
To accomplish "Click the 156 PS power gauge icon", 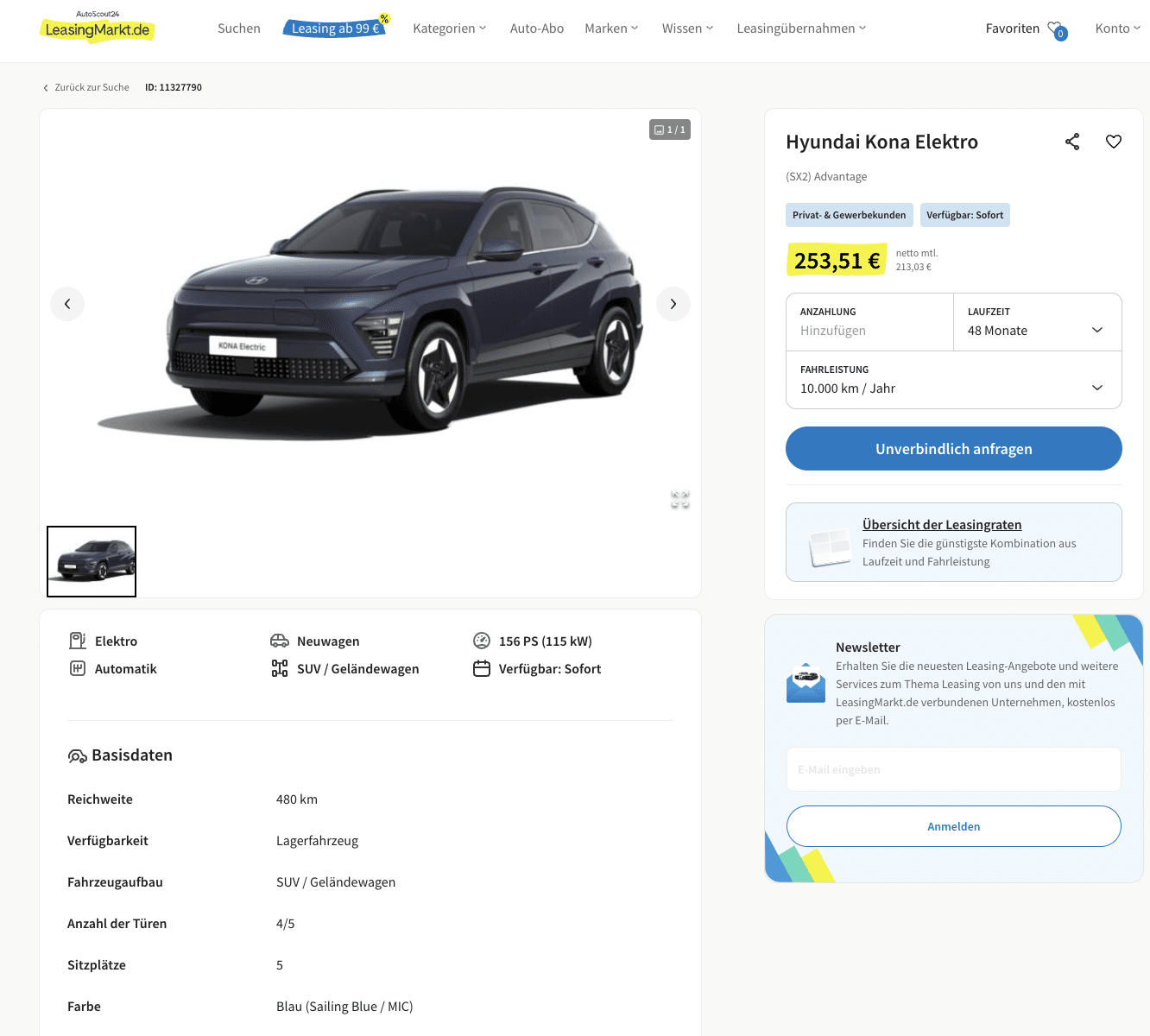I will pyautogui.click(x=482, y=641).
